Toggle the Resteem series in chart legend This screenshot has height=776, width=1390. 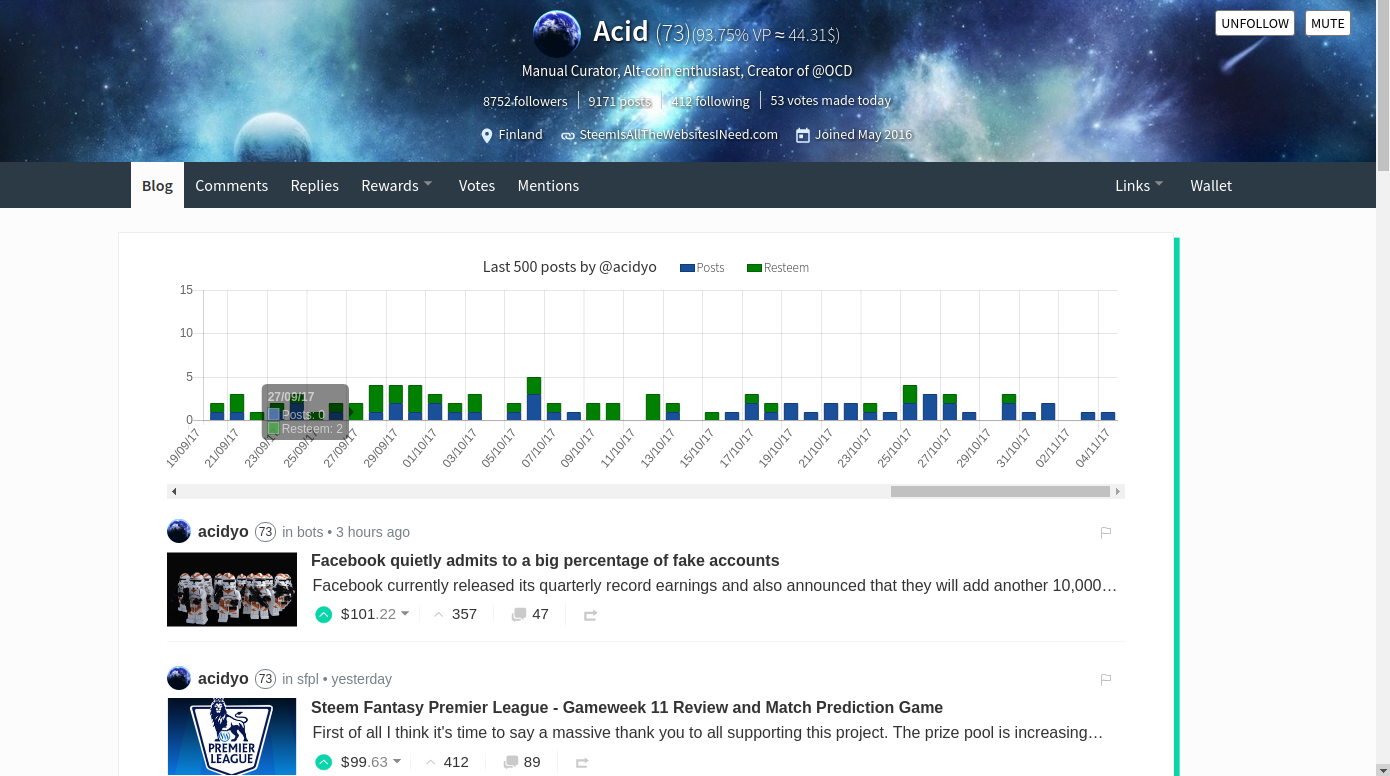pos(778,268)
